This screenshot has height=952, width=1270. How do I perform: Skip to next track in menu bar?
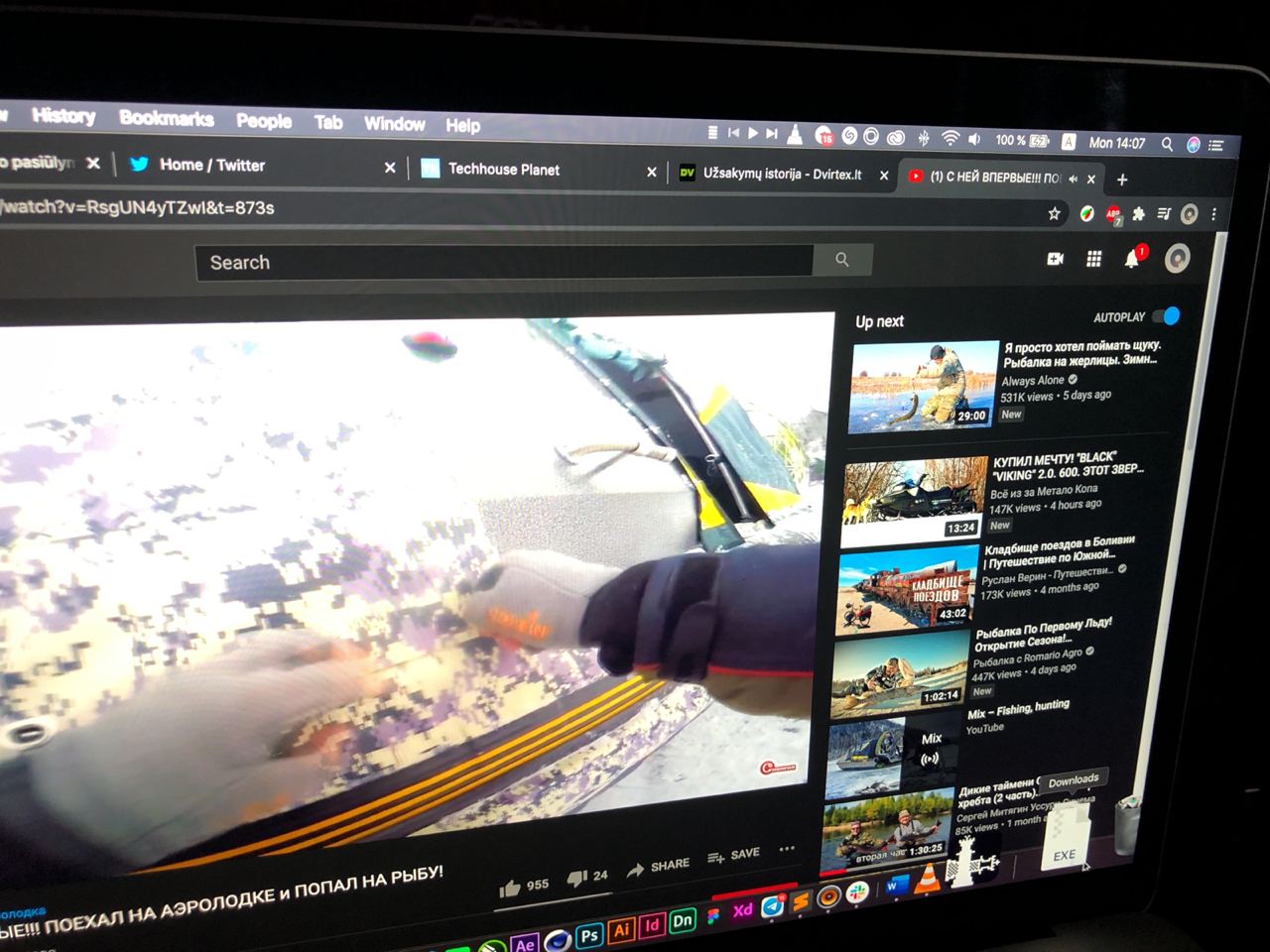click(771, 133)
